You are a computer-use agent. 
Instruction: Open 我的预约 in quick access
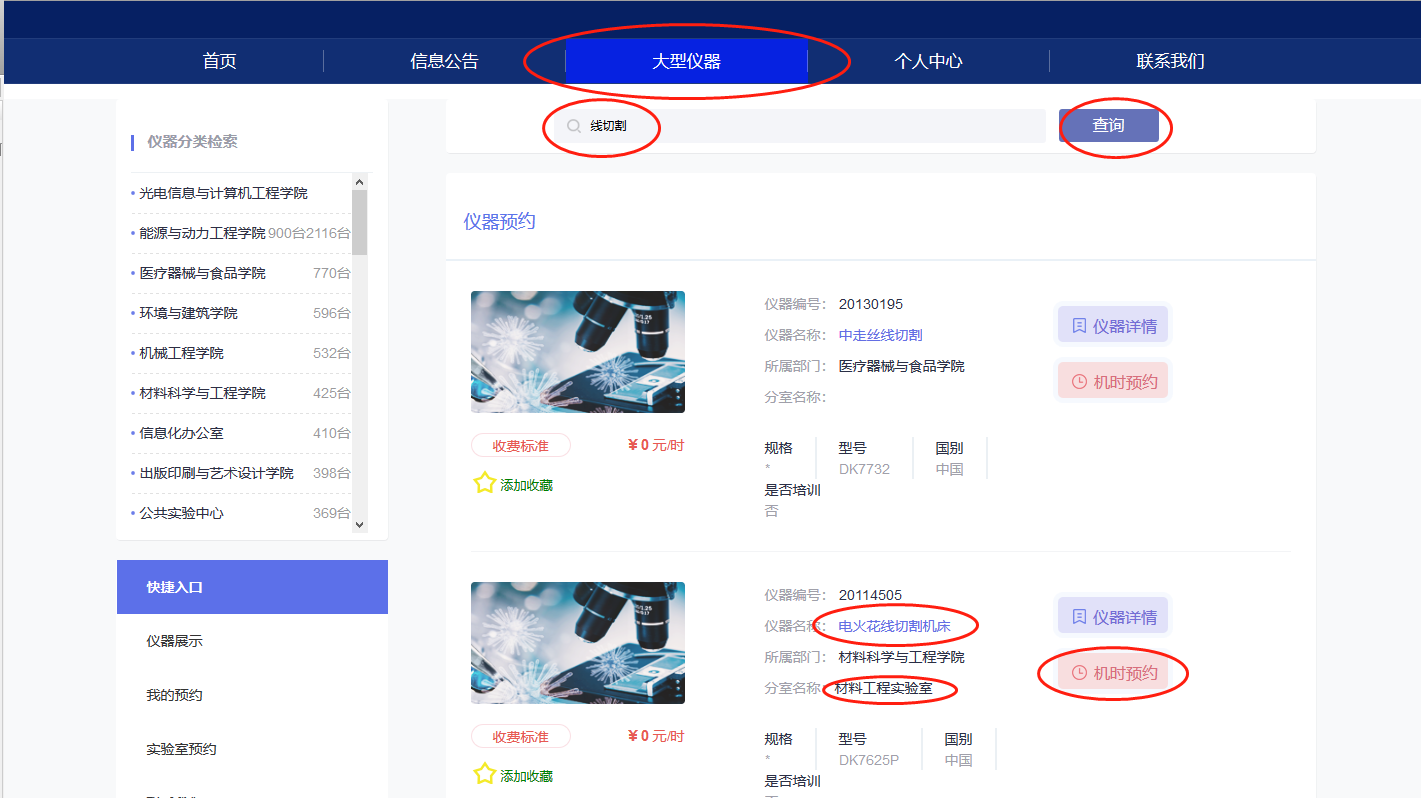(x=174, y=695)
